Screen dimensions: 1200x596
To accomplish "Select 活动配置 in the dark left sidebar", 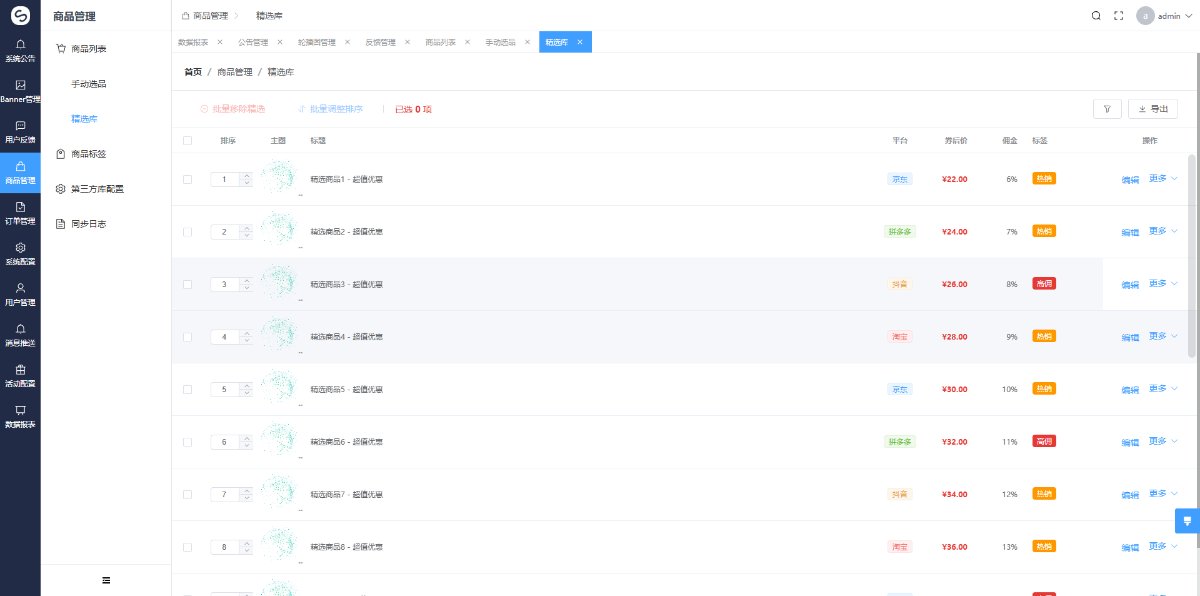I will [x=20, y=375].
